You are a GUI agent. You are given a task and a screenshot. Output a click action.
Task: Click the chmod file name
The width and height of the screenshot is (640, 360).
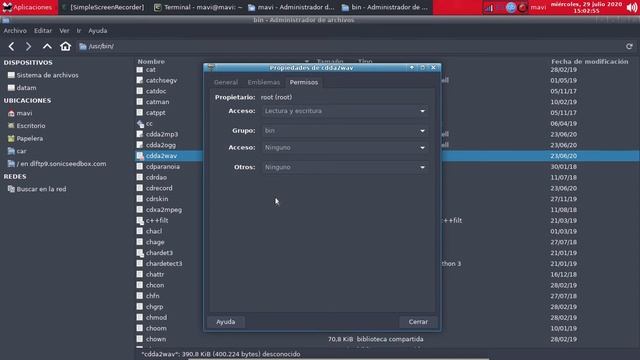(156, 318)
